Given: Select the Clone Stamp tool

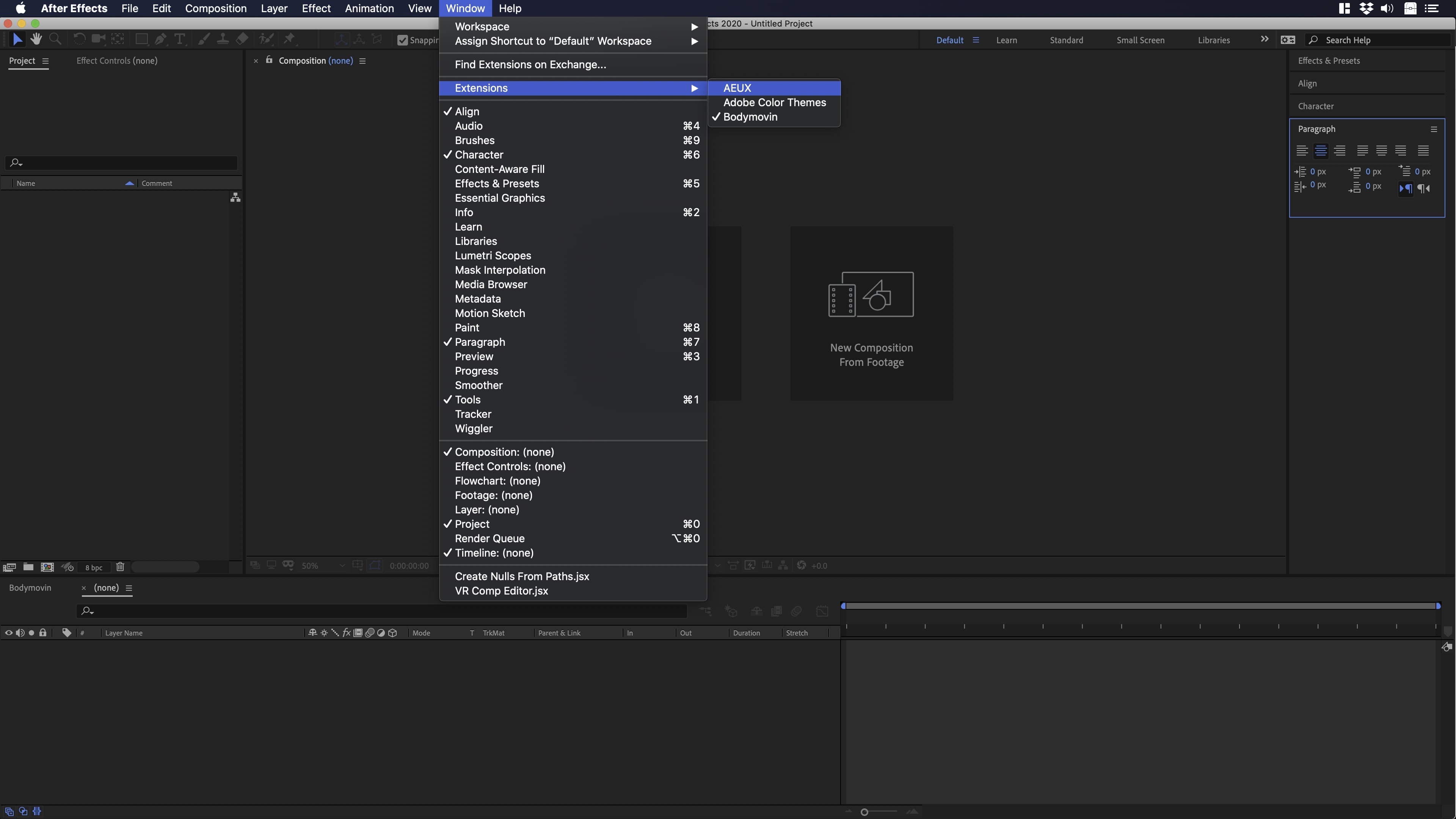Looking at the screenshot, I should 223,39.
